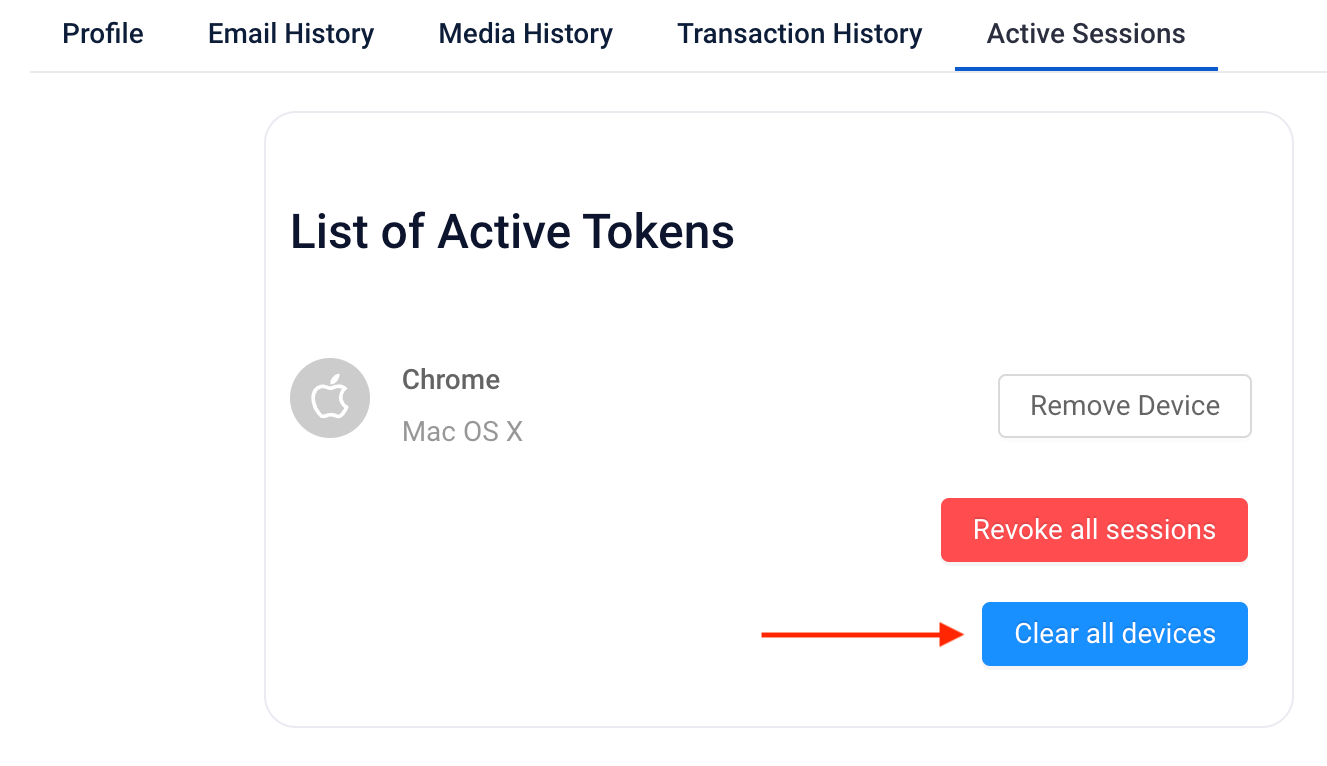Click the Apple logo device icon
Image resolution: width=1327 pixels, height=766 pixels.
tap(330, 398)
